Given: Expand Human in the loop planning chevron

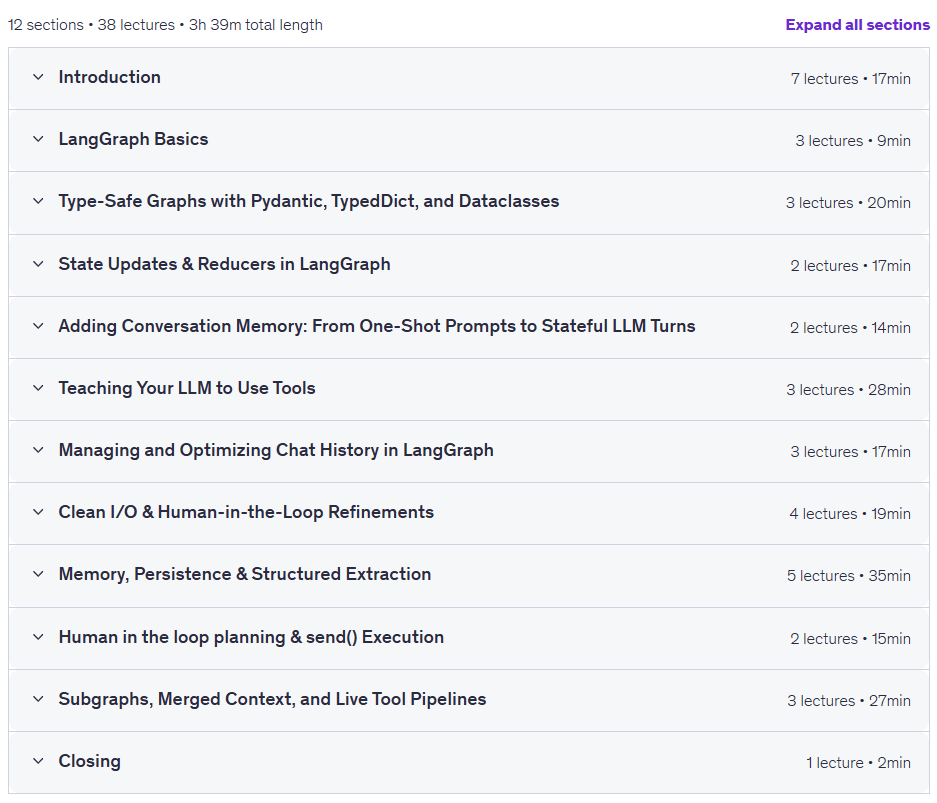Looking at the screenshot, I should [38, 638].
